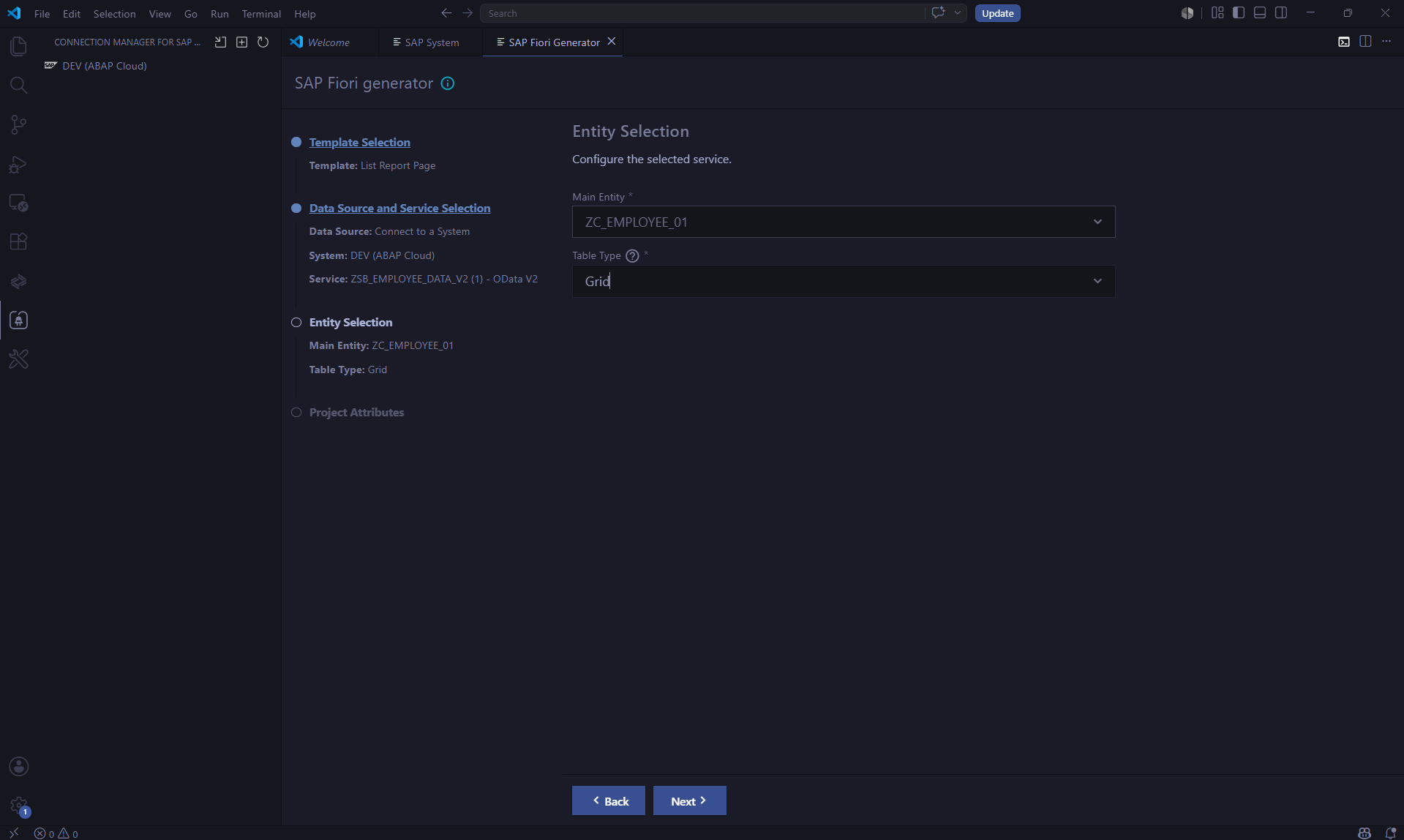Toggle the primary side bar visibility

[1239, 13]
